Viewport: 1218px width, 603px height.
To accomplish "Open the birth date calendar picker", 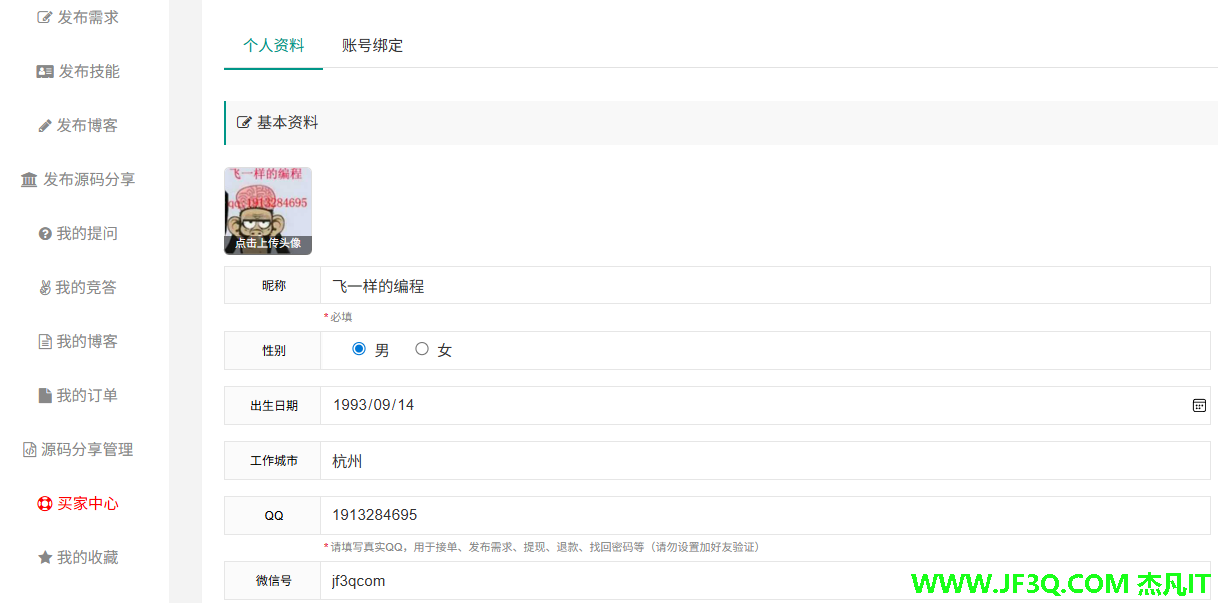I will click(x=1199, y=405).
